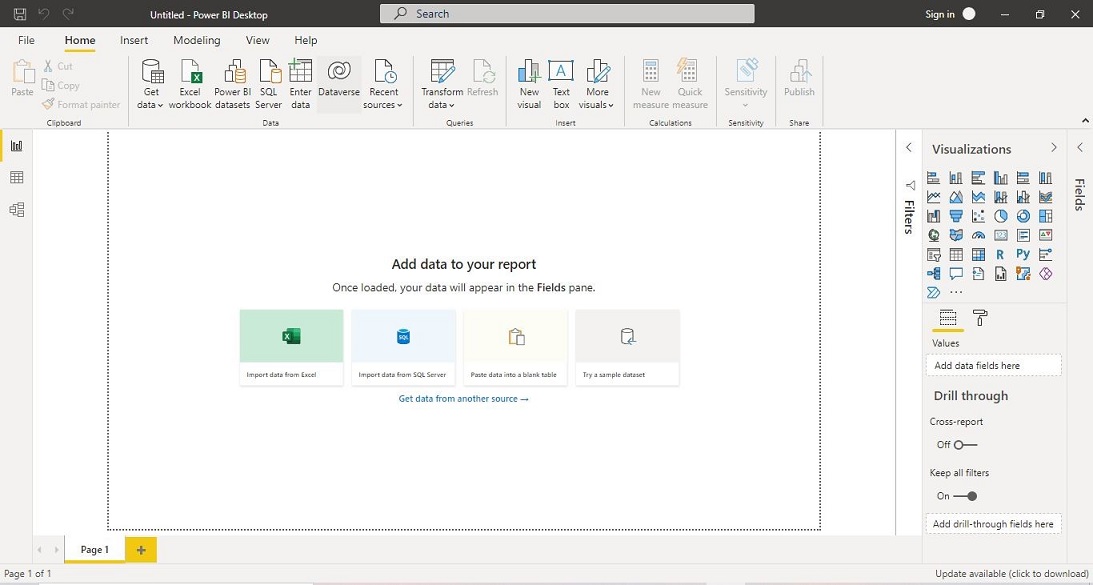Switch to Data view in left sidebar

coord(17,177)
